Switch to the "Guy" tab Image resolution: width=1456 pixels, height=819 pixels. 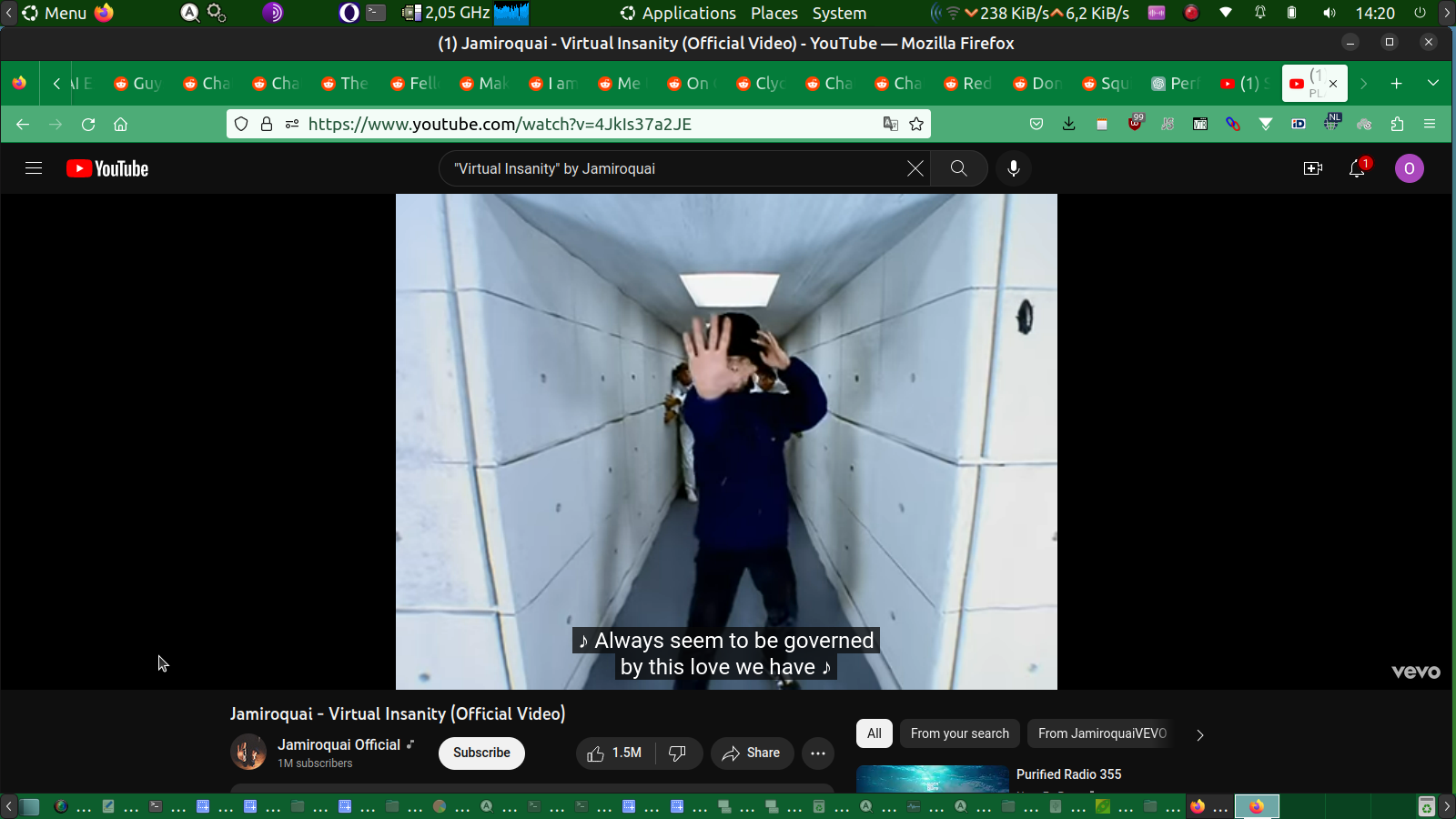point(138,84)
